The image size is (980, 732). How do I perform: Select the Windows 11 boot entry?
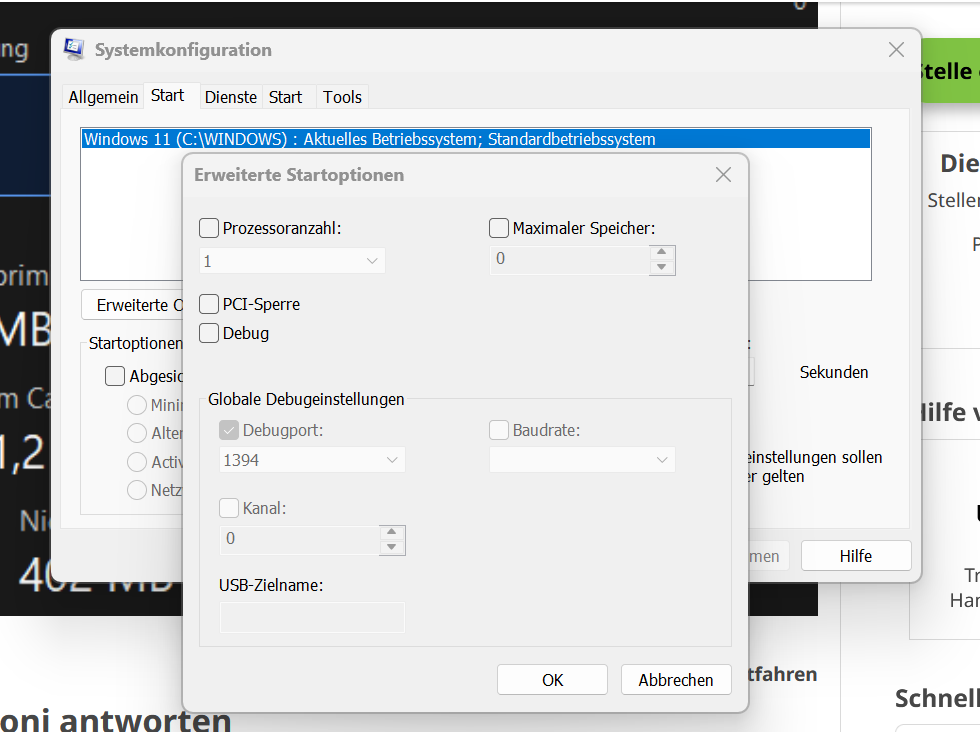[476, 139]
